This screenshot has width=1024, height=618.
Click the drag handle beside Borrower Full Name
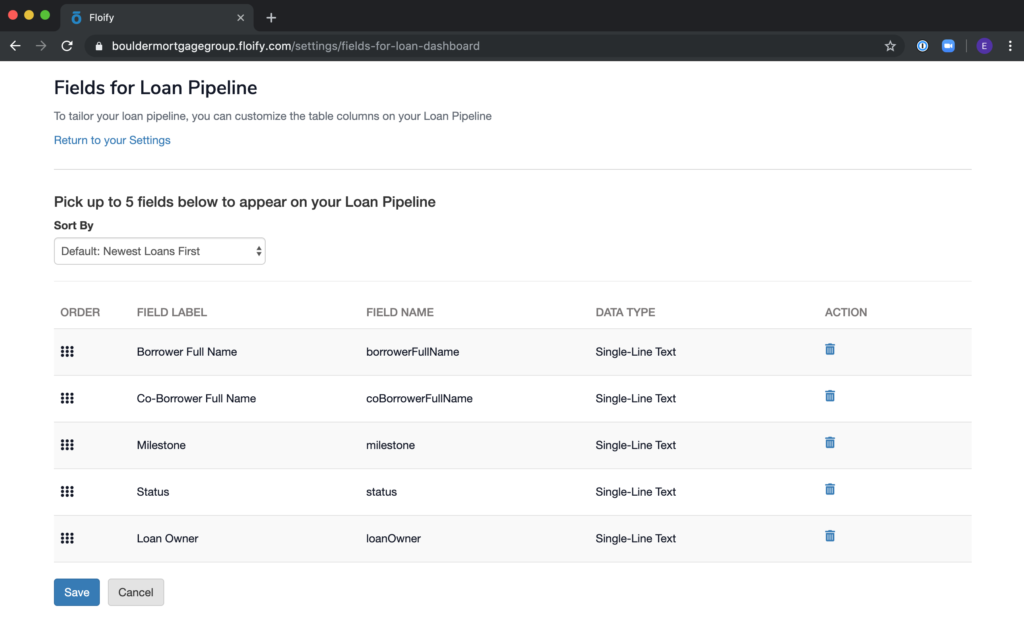click(x=67, y=351)
